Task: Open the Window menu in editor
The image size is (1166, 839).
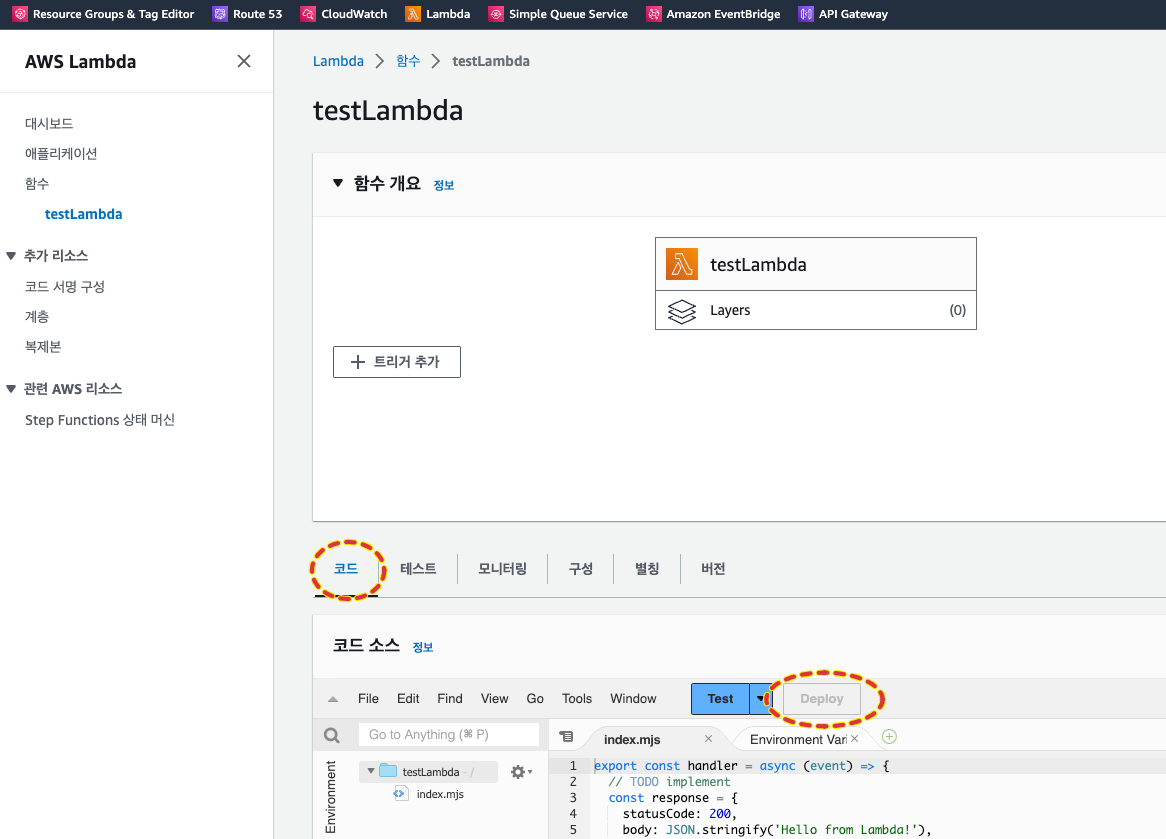Action: 634,698
